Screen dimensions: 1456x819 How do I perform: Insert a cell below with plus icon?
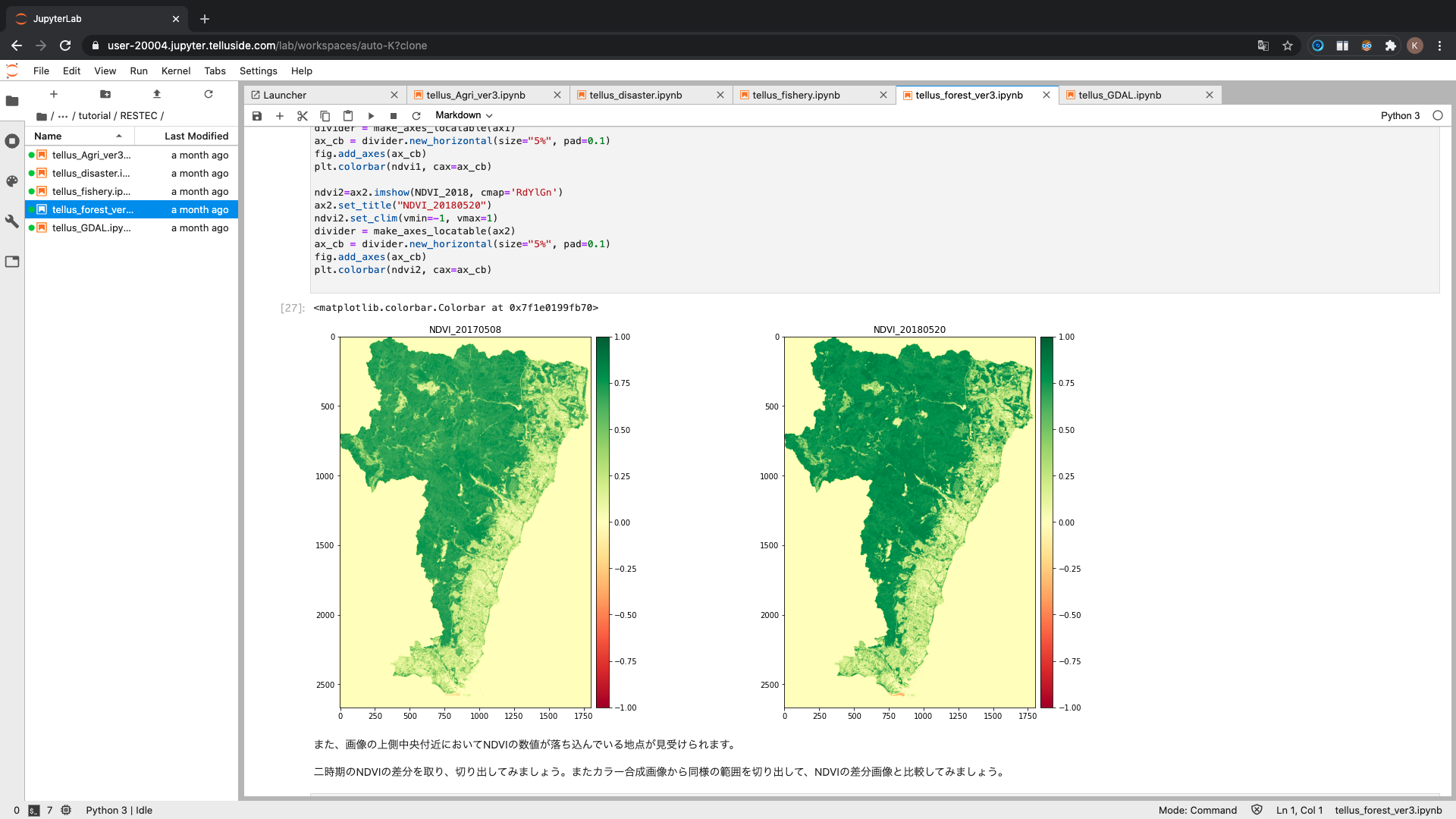[280, 116]
